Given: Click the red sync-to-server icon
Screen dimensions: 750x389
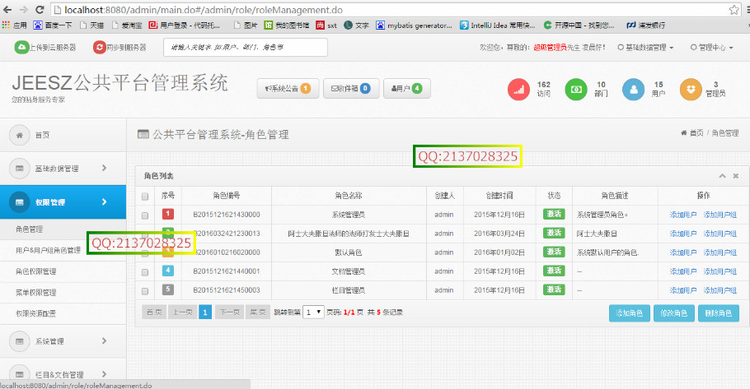Looking at the screenshot, I should pos(99,47).
